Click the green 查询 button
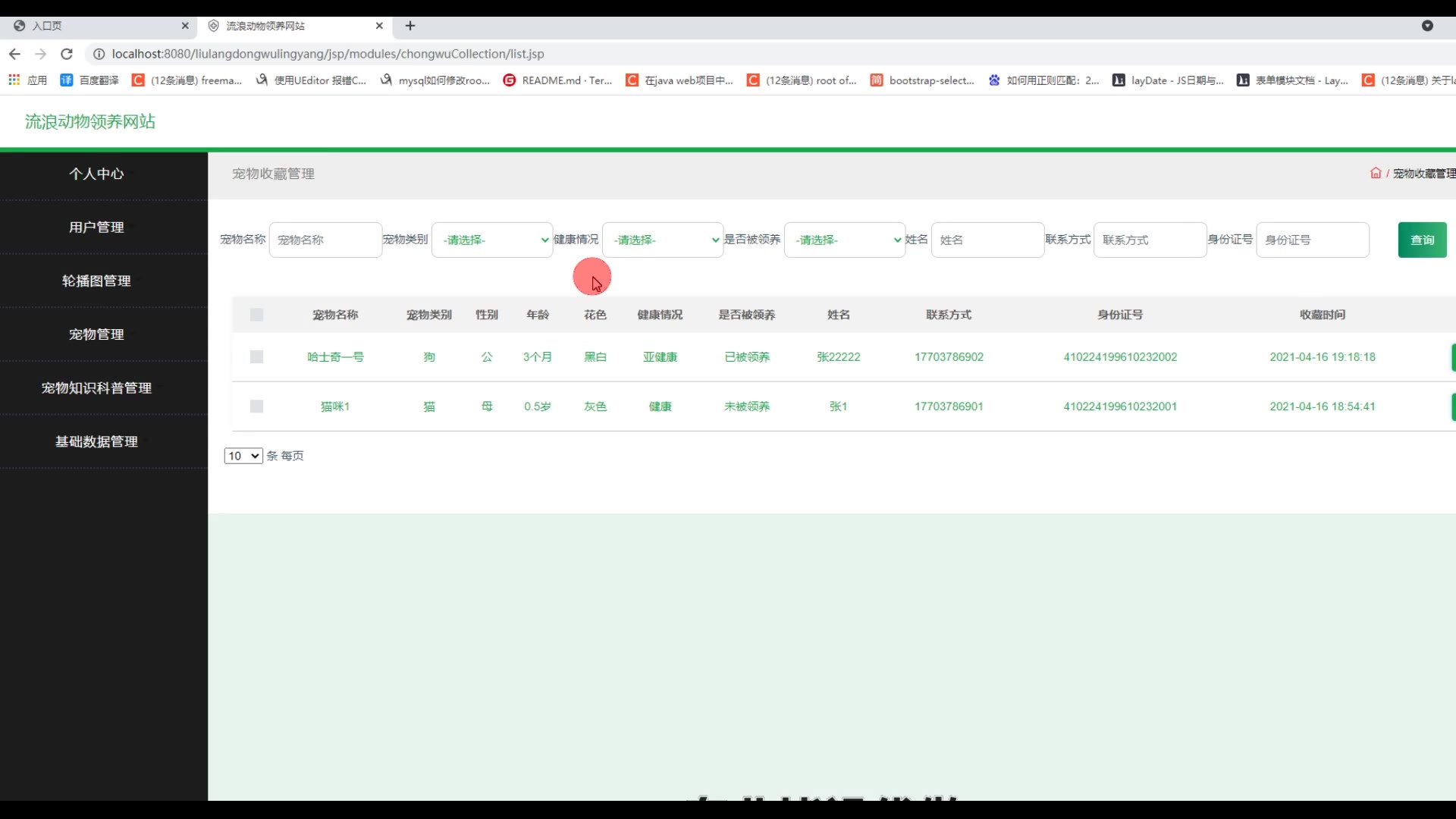Image resolution: width=1456 pixels, height=819 pixels. [x=1422, y=240]
